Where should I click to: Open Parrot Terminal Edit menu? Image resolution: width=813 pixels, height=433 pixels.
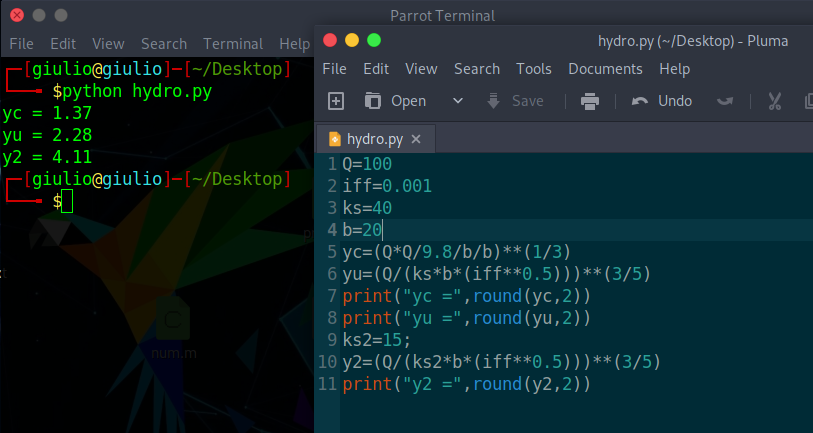pyautogui.click(x=63, y=44)
